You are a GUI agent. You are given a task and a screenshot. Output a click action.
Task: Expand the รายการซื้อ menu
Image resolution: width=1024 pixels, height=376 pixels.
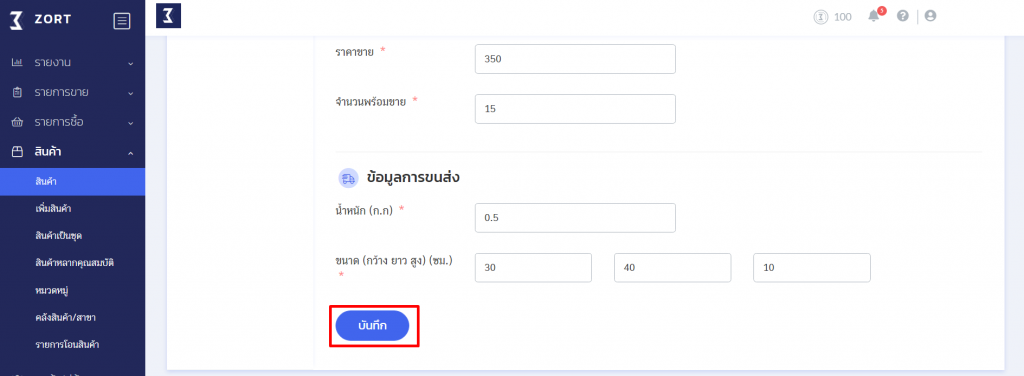(x=72, y=123)
